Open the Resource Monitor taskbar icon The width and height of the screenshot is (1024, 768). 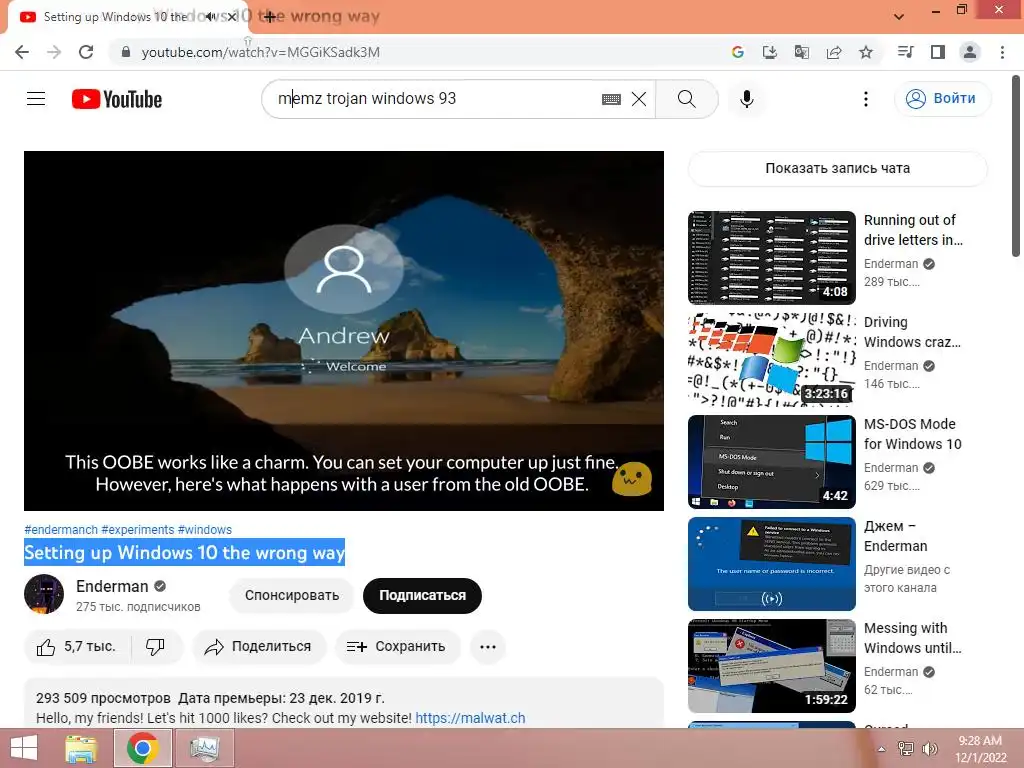click(204, 748)
